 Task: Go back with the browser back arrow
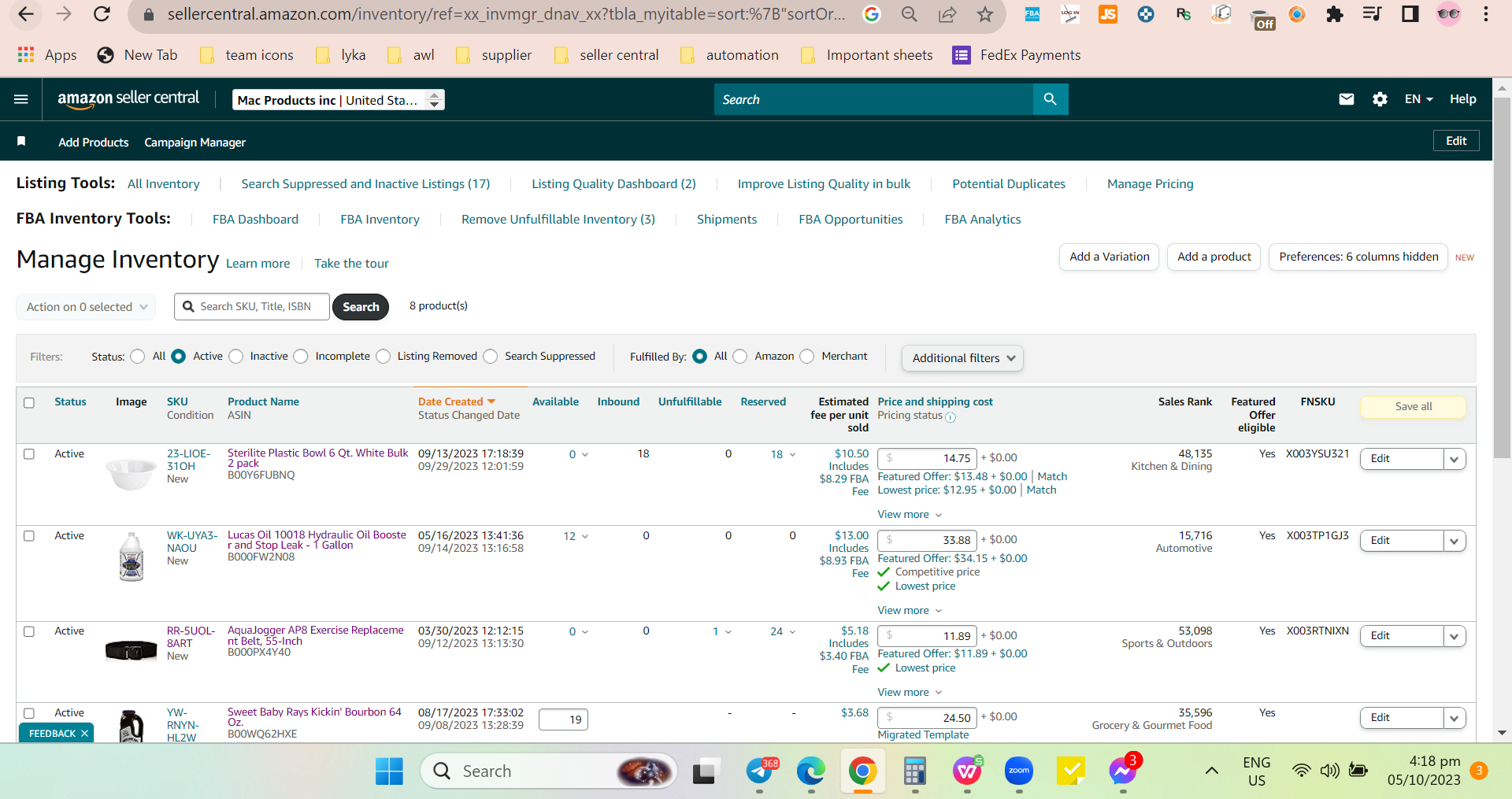pos(26,14)
